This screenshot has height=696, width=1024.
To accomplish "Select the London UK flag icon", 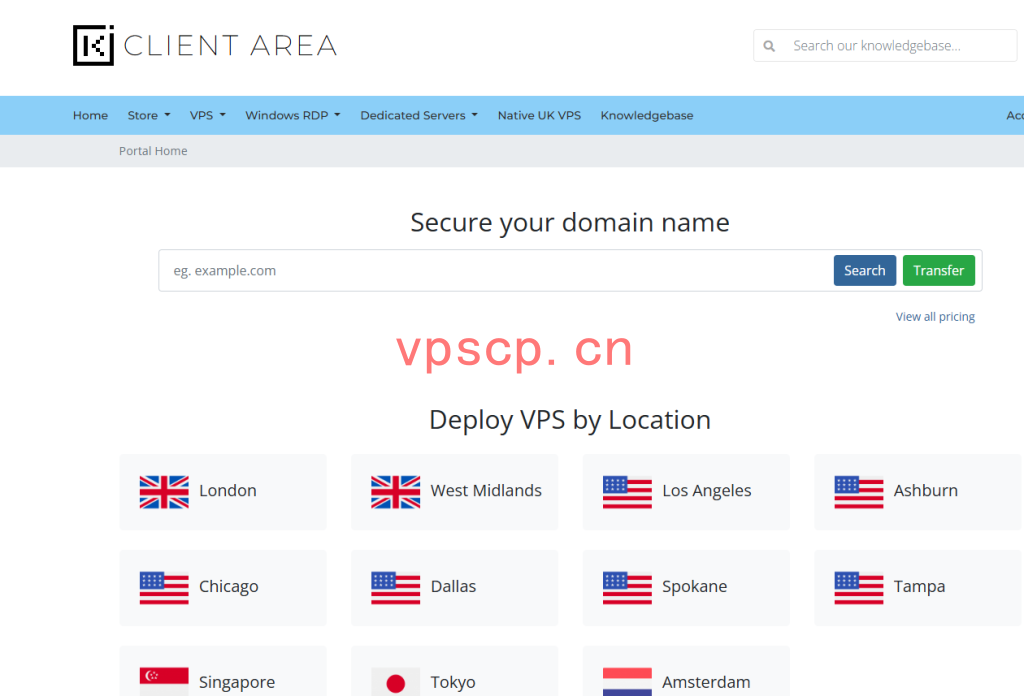I will (x=164, y=492).
